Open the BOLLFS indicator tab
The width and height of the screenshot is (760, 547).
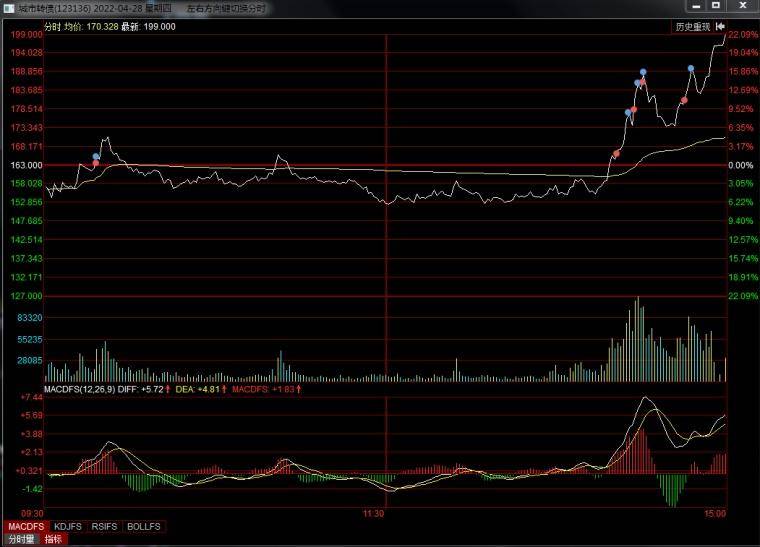point(143,526)
